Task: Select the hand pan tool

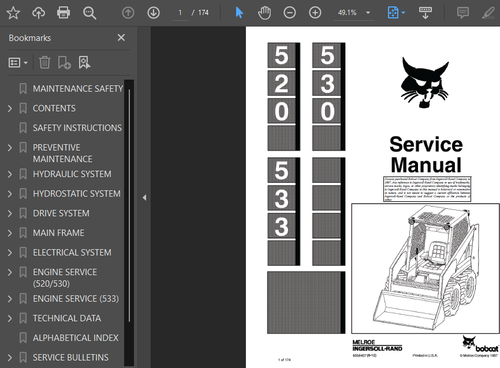Action: tap(264, 13)
